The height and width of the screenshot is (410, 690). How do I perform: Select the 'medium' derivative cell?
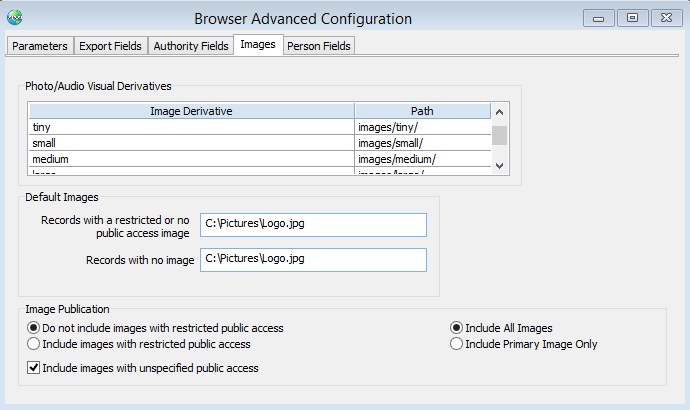(191, 159)
